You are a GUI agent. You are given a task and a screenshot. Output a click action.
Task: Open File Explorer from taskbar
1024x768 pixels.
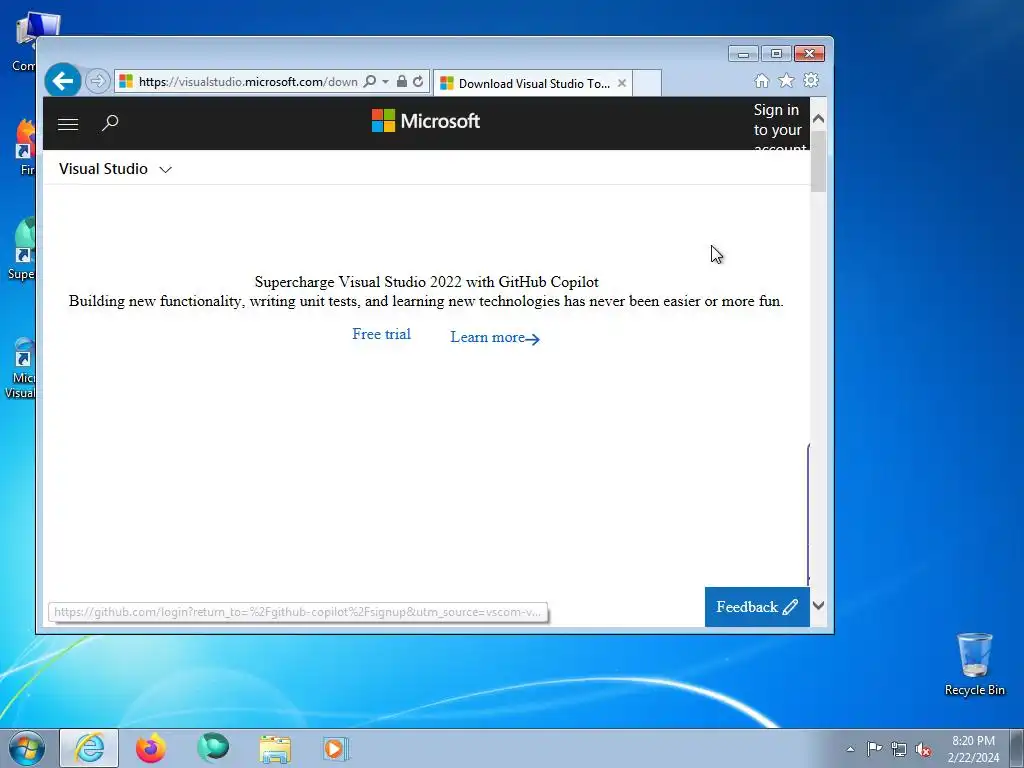pyautogui.click(x=275, y=748)
